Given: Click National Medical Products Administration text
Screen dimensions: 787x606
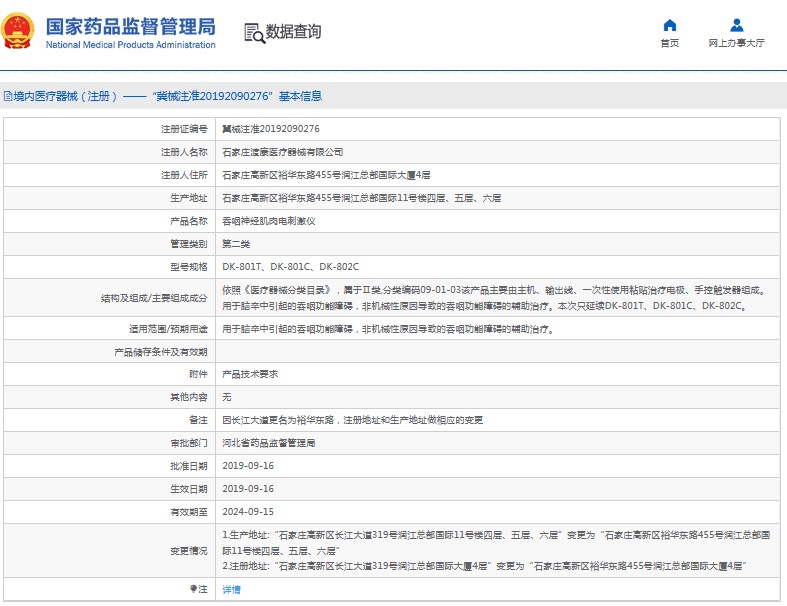Looking at the screenshot, I should pyautogui.click(x=130, y=45).
